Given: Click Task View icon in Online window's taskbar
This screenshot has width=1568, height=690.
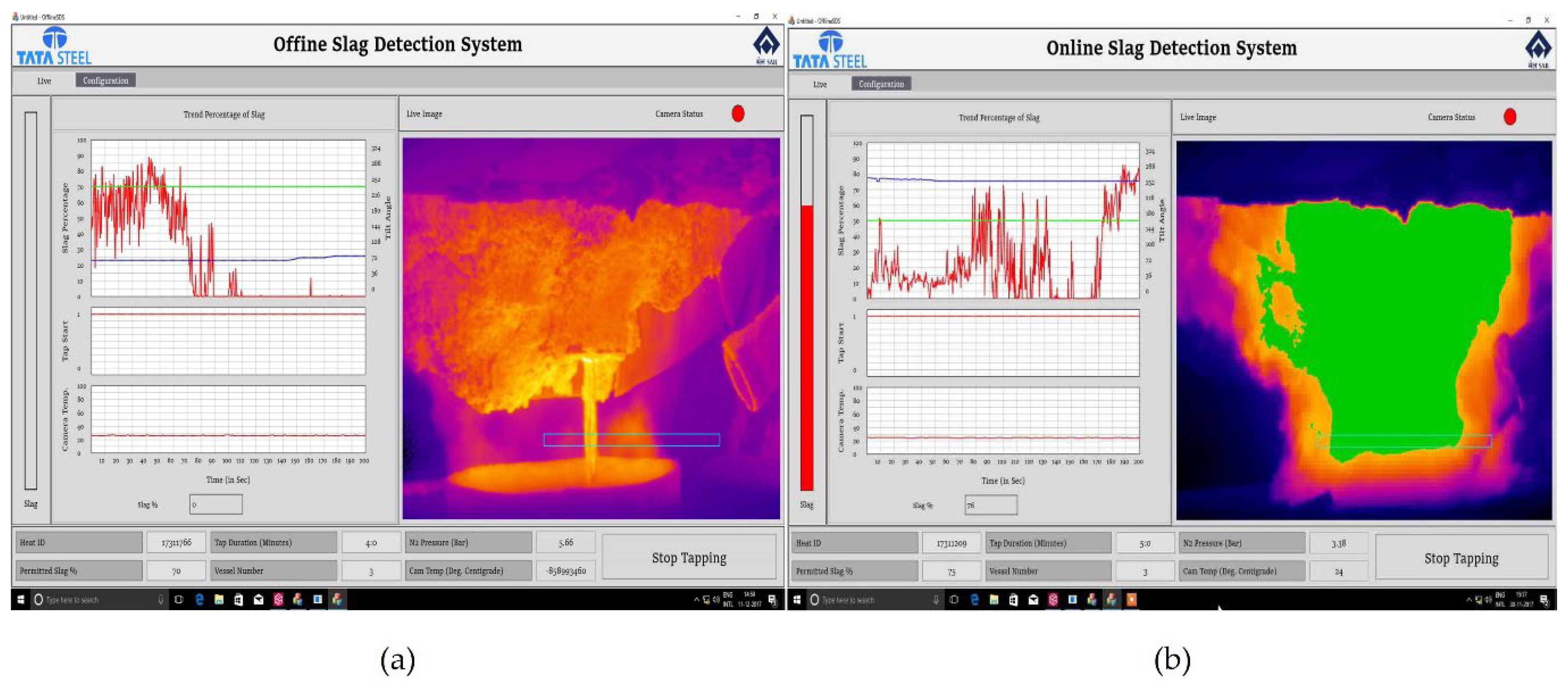Looking at the screenshot, I should tap(954, 599).
